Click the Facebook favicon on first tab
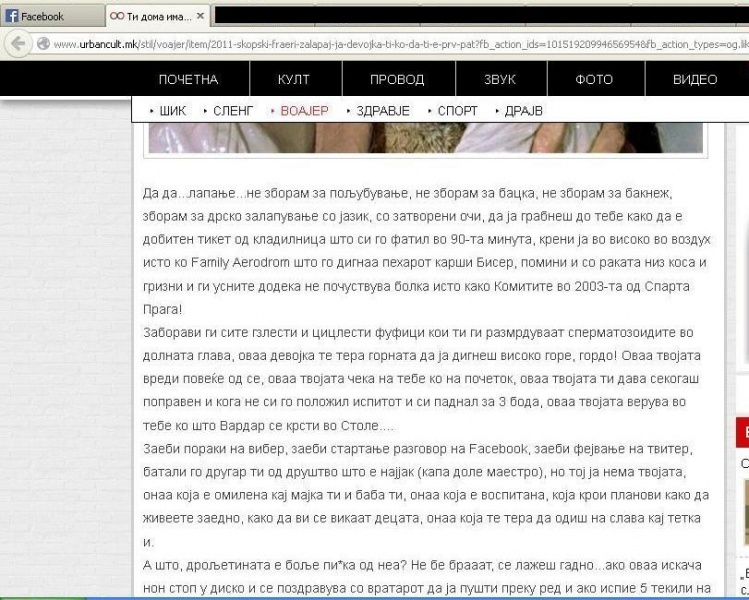The image size is (749, 600). coord(13,16)
